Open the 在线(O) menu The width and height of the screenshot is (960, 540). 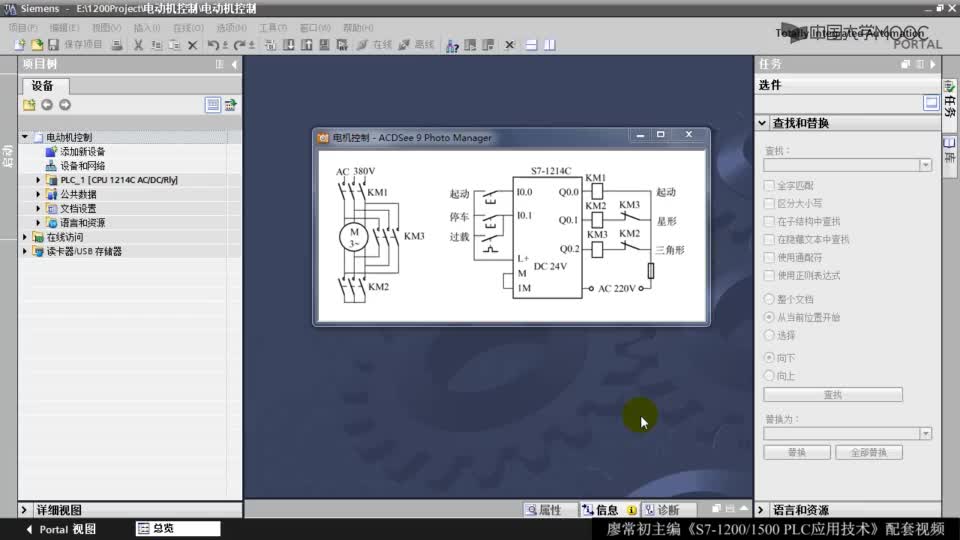pos(188,28)
